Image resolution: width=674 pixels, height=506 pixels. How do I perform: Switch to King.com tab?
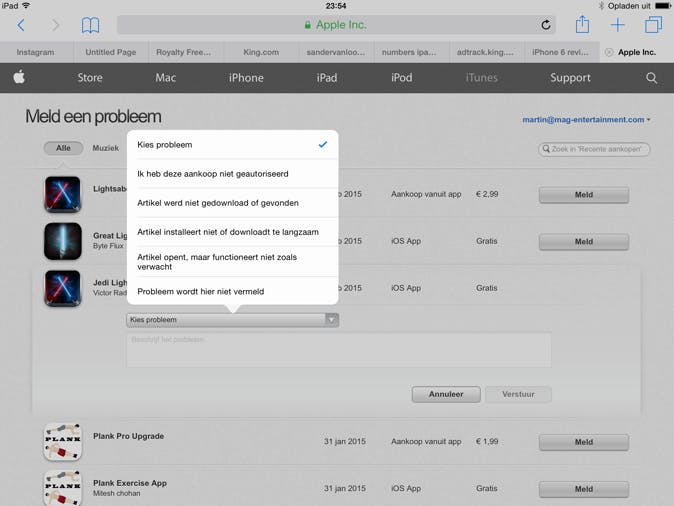click(261, 52)
